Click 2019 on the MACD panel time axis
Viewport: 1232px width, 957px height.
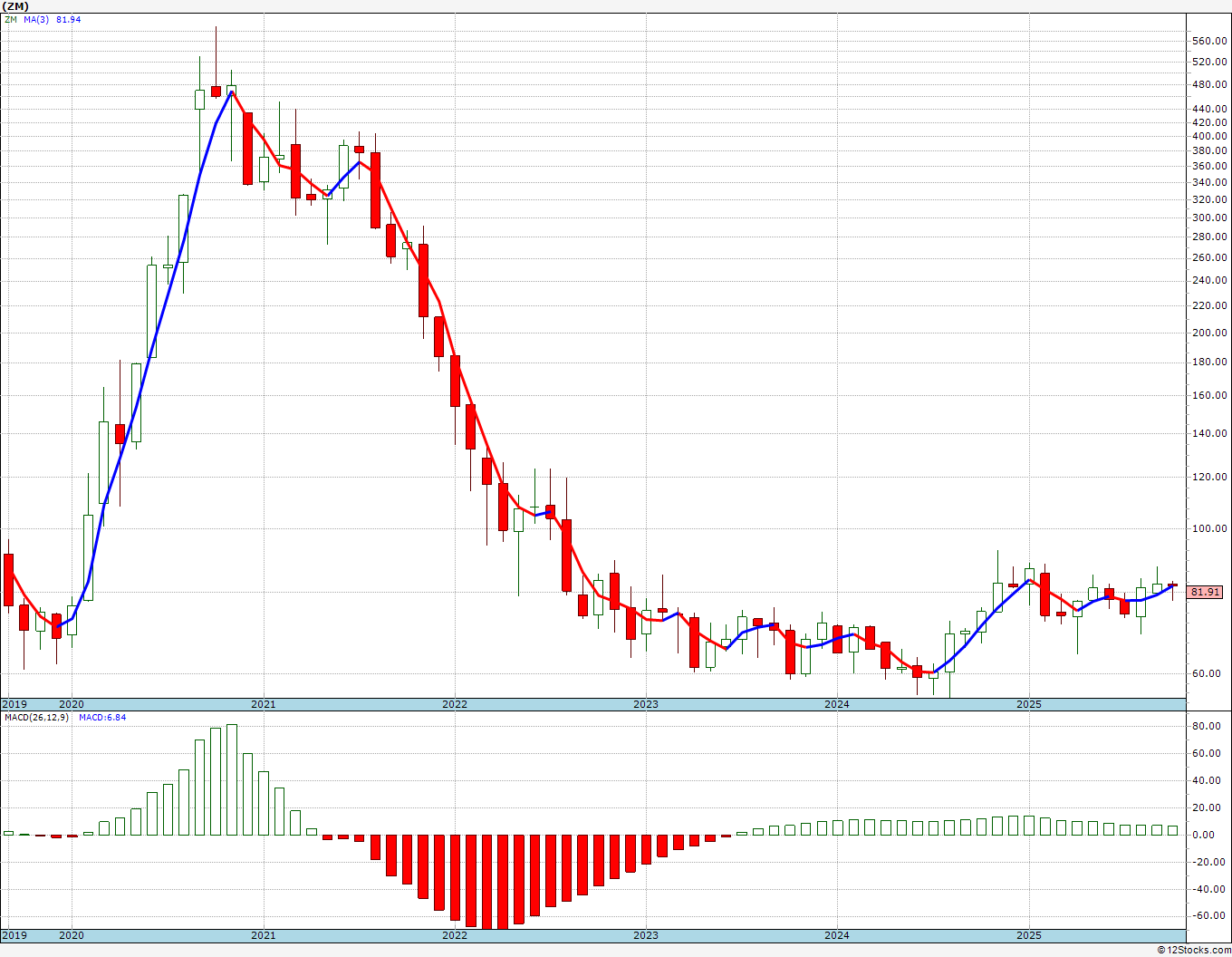click(14, 935)
